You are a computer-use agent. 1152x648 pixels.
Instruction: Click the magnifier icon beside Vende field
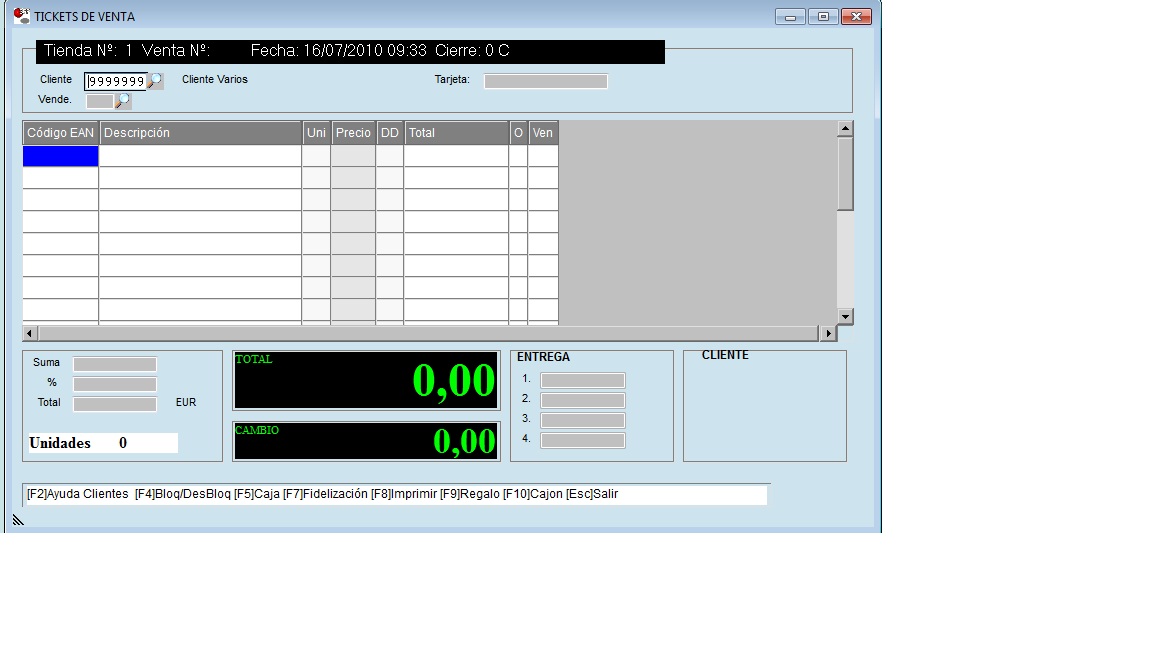point(123,101)
